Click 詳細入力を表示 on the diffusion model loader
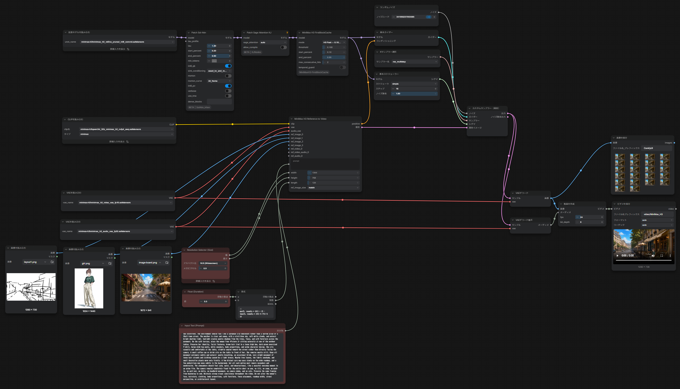This screenshot has width=680, height=389. pos(119,49)
